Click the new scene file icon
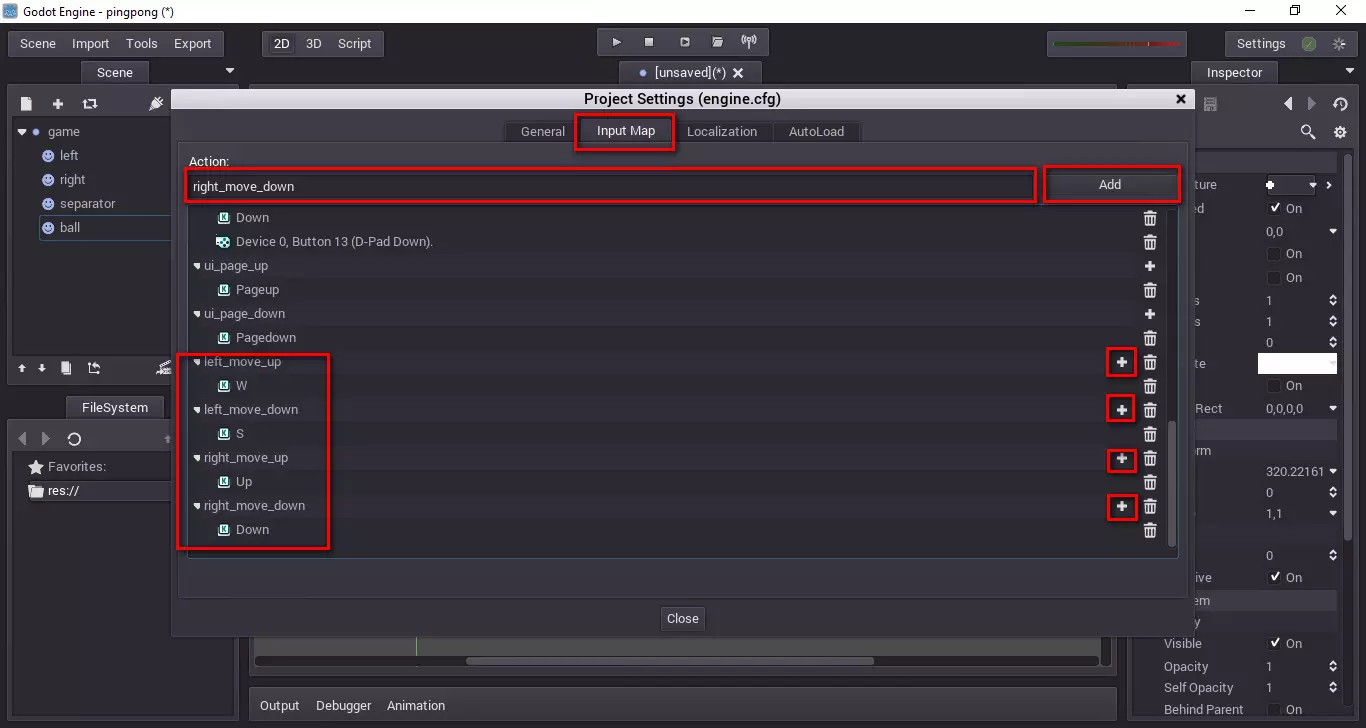The width and height of the screenshot is (1366, 728). [x=27, y=104]
